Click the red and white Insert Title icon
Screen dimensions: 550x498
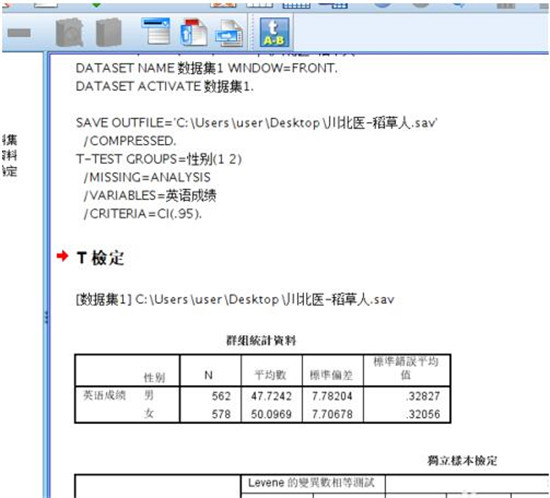click(x=193, y=32)
